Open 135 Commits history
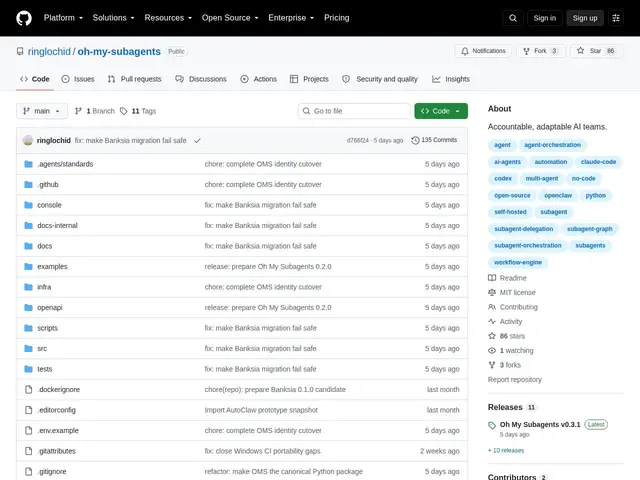 [x=434, y=140]
